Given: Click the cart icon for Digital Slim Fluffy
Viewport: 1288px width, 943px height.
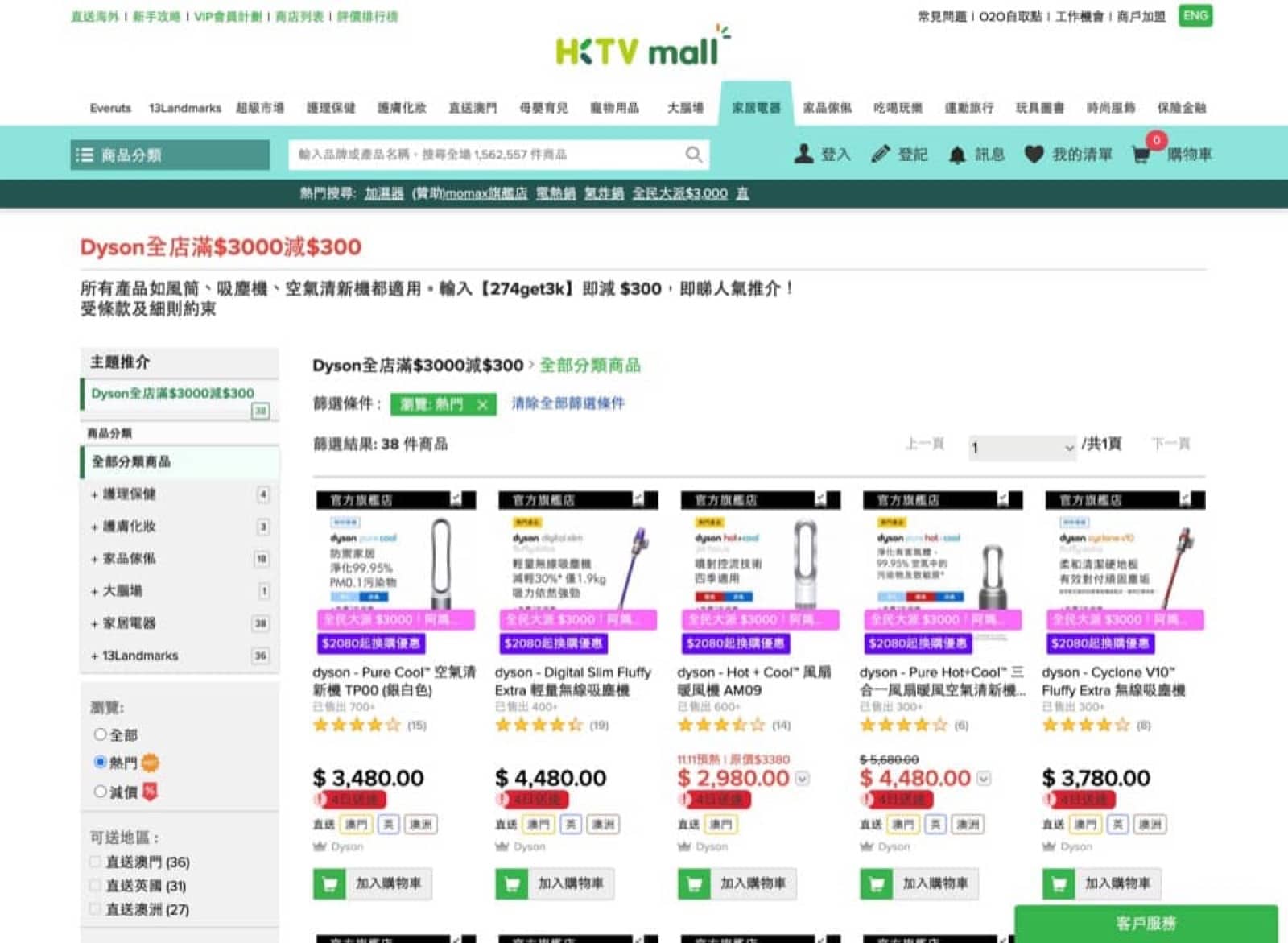Looking at the screenshot, I should click(511, 883).
